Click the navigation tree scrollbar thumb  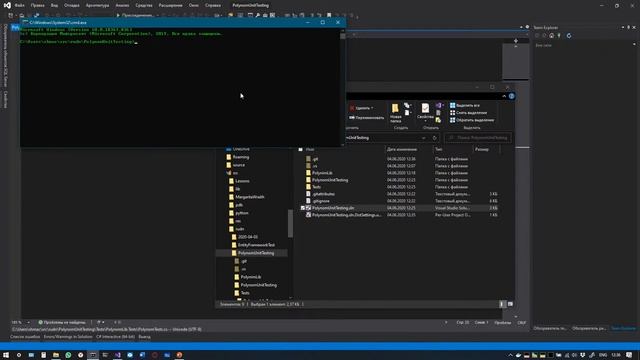pos(290,223)
